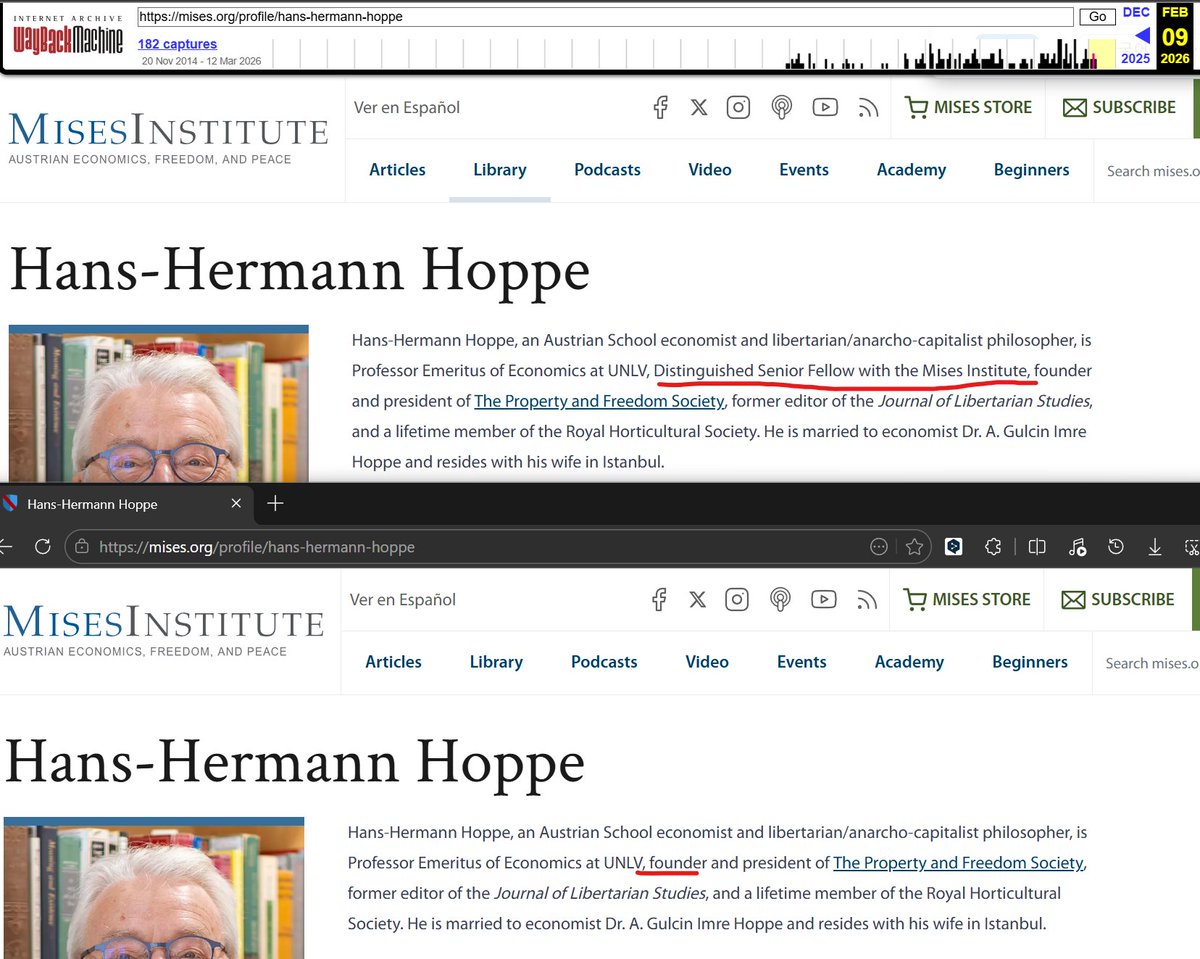Go to previous capture arrow for December
The height and width of the screenshot is (959, 1200).
1141,36
